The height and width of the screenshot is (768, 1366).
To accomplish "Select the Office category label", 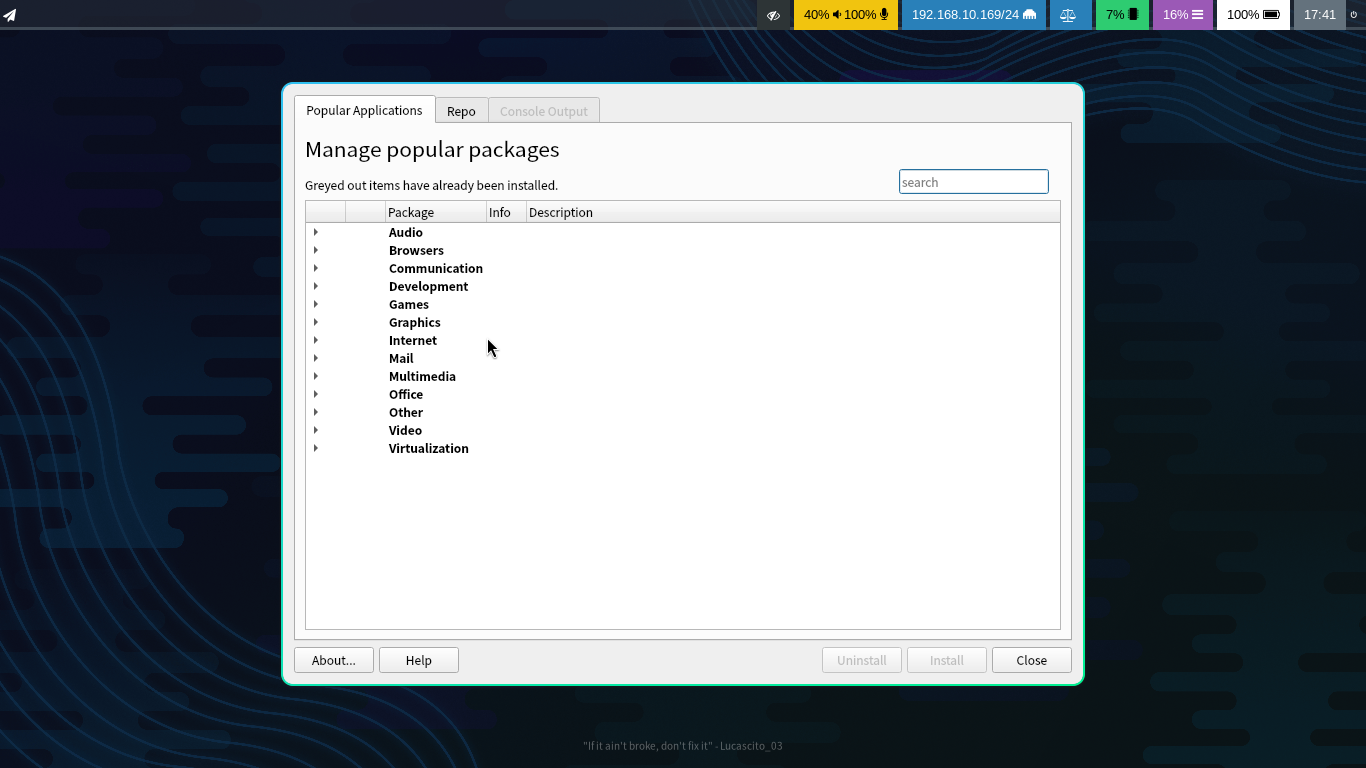I will 406,394.
